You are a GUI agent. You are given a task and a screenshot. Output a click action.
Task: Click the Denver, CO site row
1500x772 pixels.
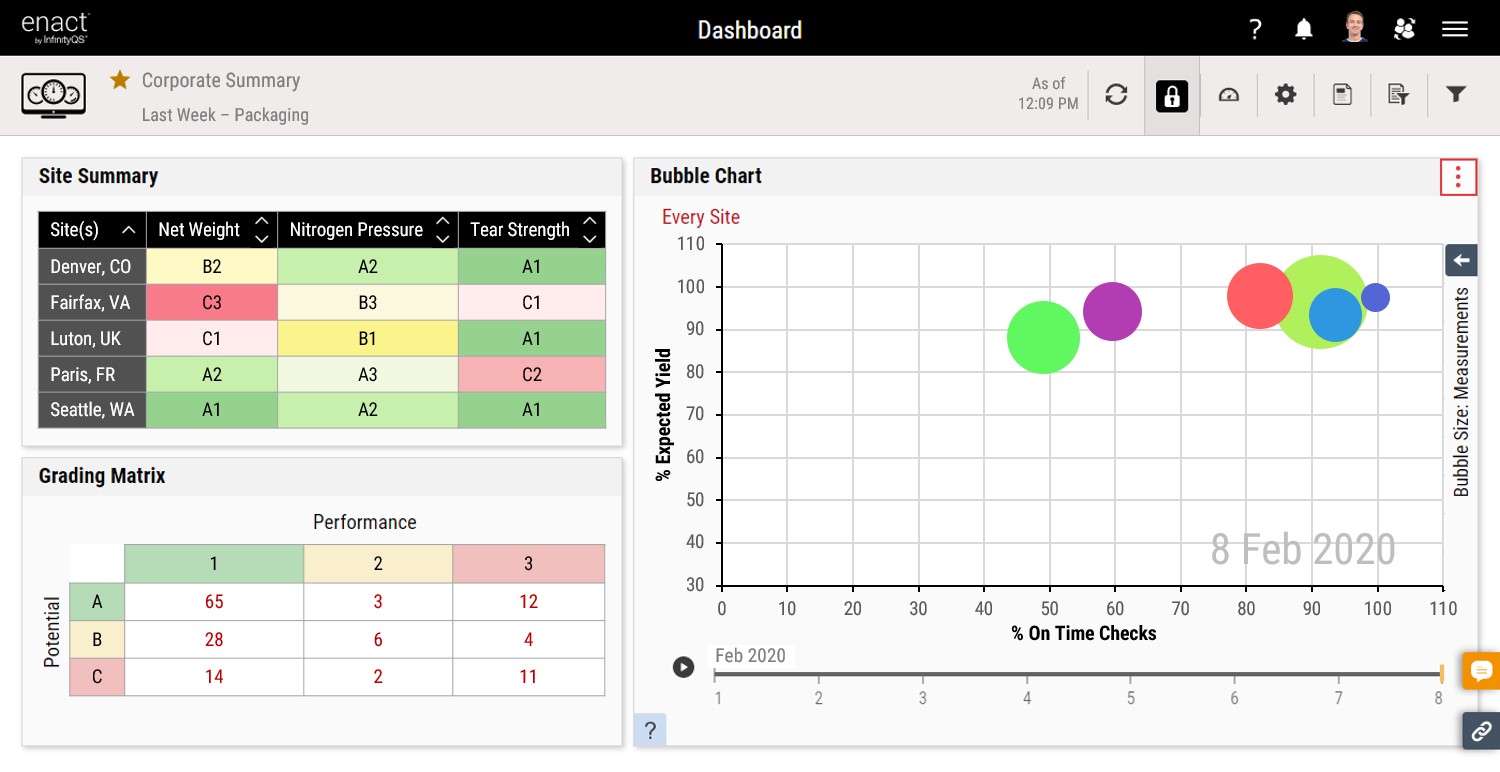coord(92,267)
